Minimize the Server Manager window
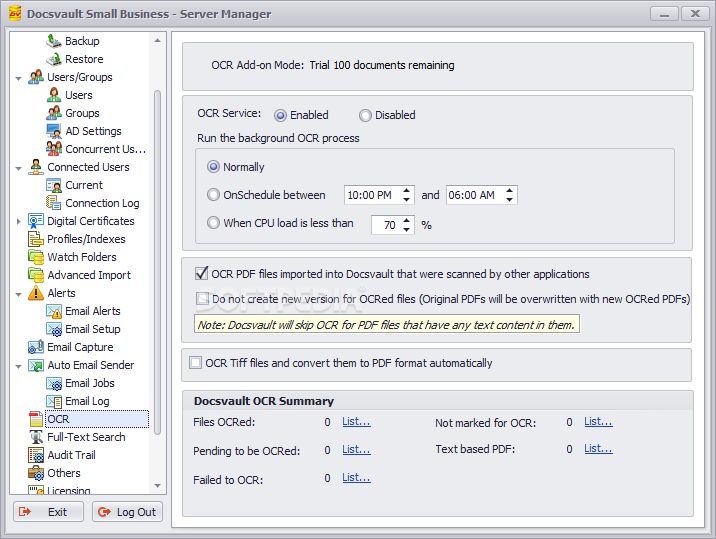The image size is (716, 539). 664,14
